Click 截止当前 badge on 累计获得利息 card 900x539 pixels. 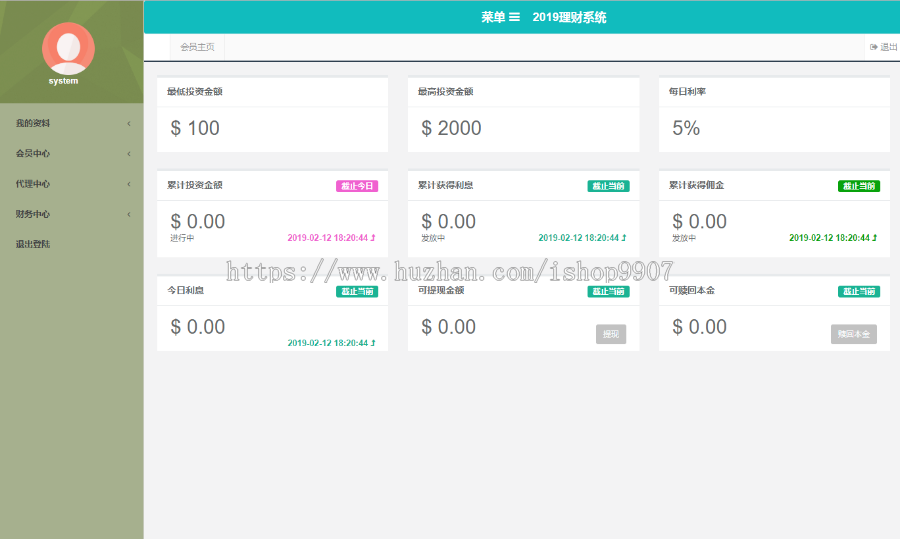[608, 186]
